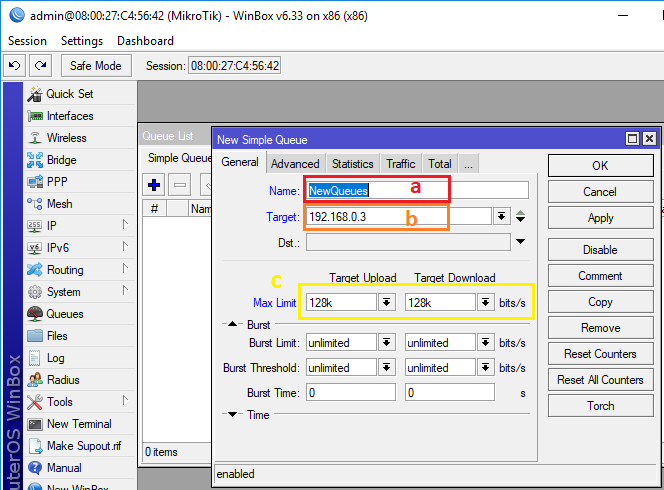
Task: Click the Undo arrow icon in toolbar
Action: 14,66
